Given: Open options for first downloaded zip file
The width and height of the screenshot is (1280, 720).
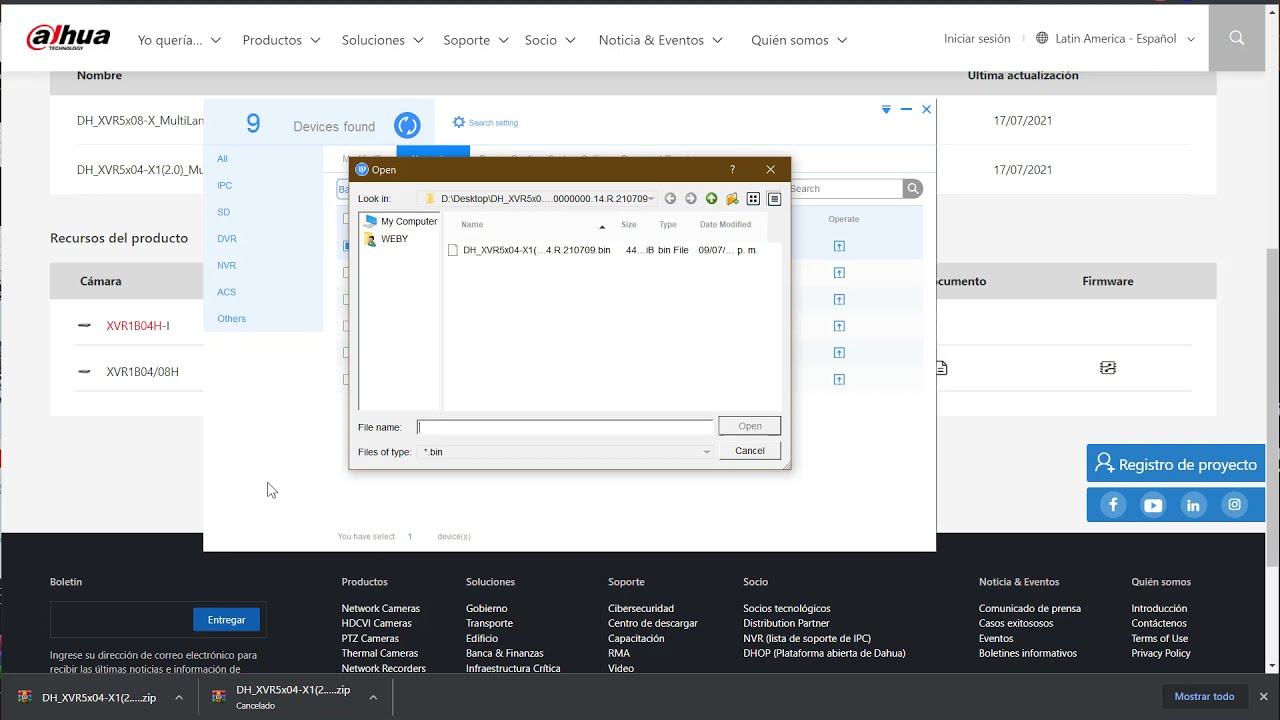Looking at the screenshot, I should [179, 697].
